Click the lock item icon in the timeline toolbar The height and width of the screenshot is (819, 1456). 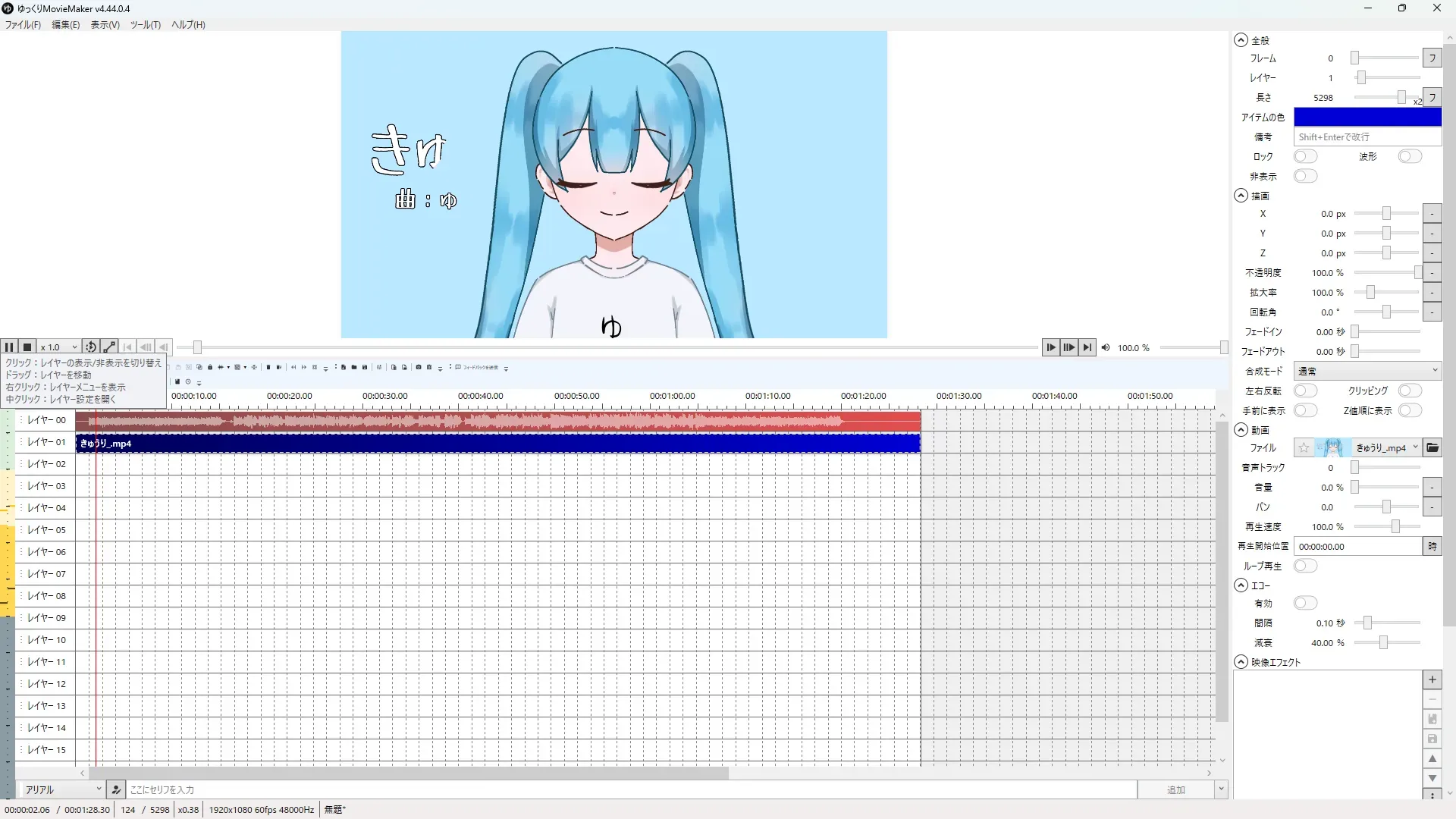click(x=210, y=367)
